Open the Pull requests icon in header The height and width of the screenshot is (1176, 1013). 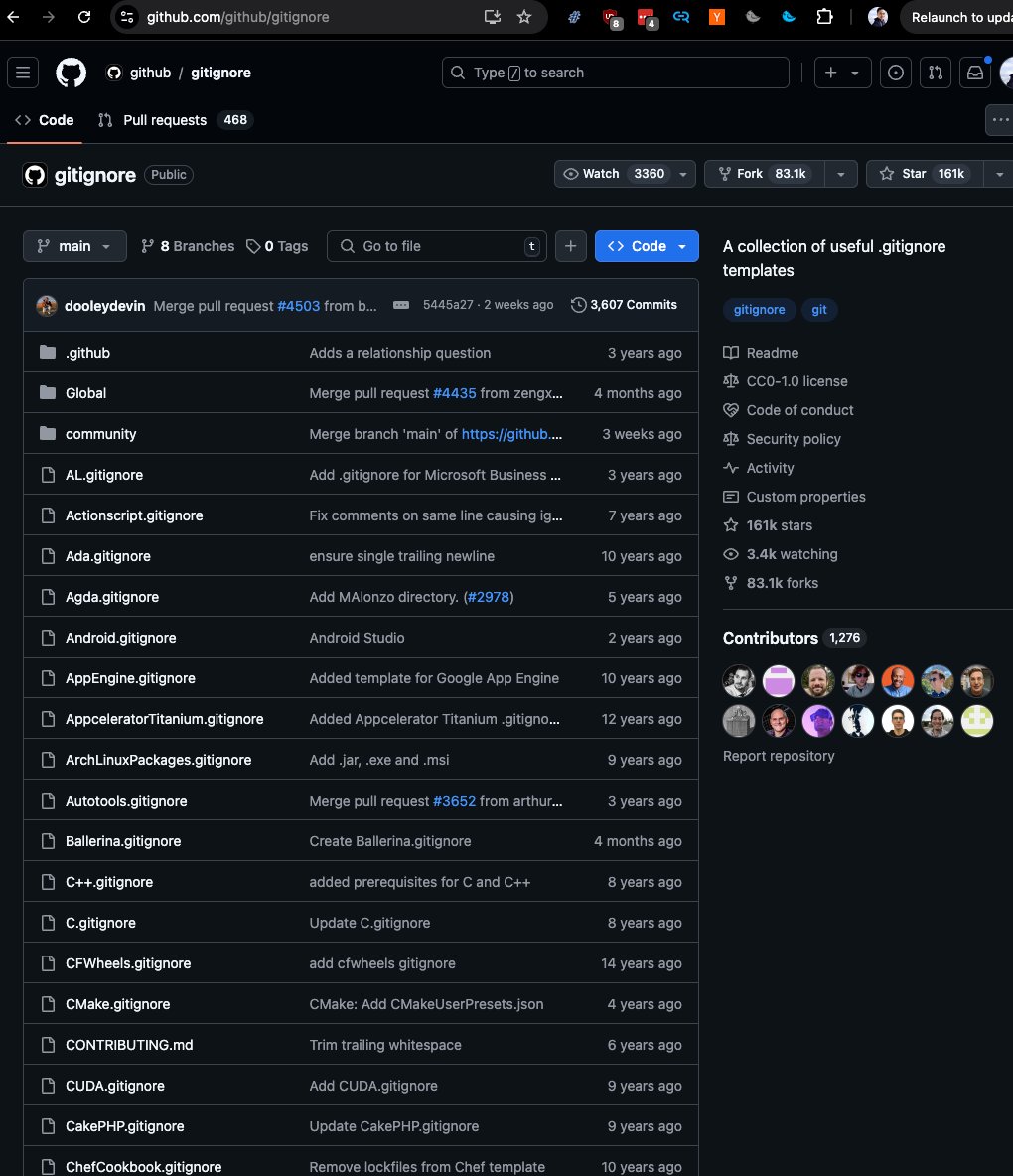tap(935, 73)
